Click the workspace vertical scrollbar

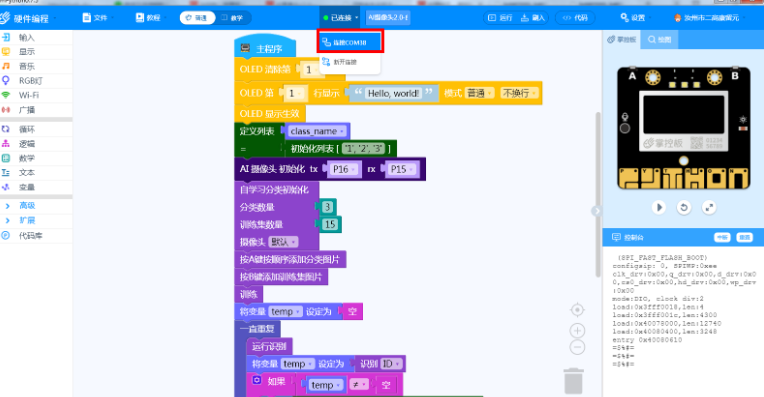(598, 195)
